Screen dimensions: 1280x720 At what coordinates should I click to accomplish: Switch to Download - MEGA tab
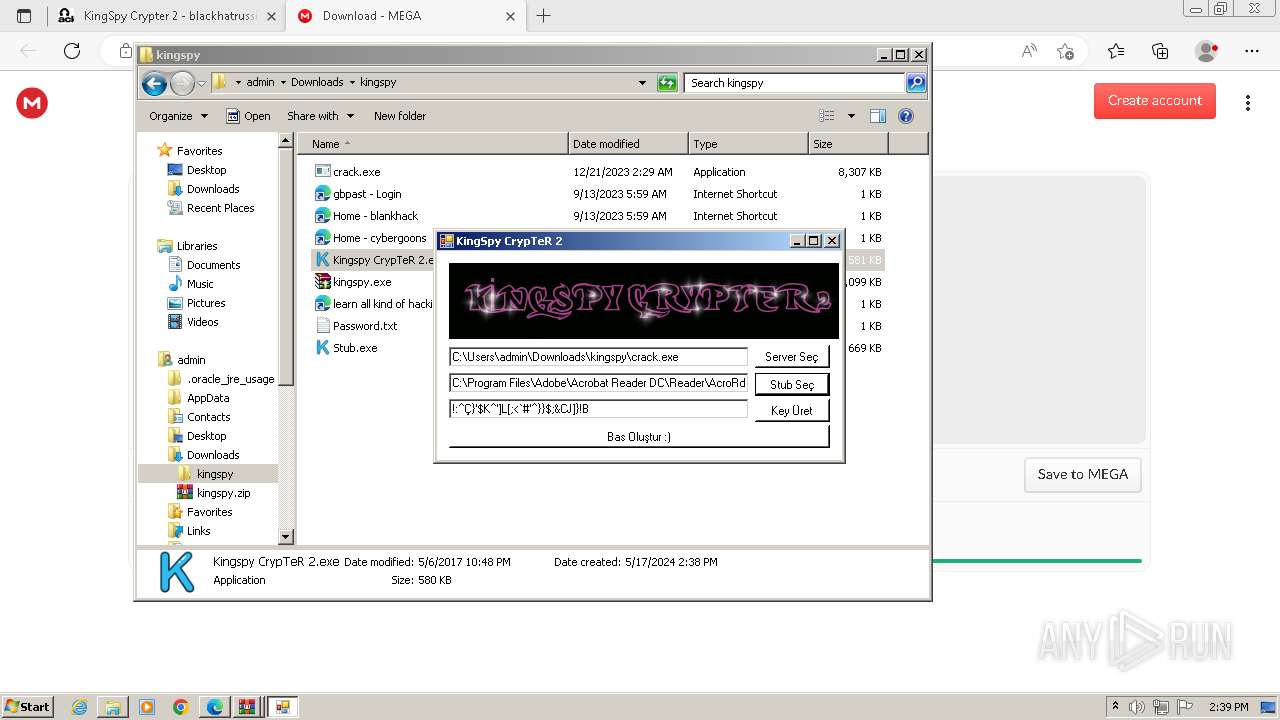(405, 16)
